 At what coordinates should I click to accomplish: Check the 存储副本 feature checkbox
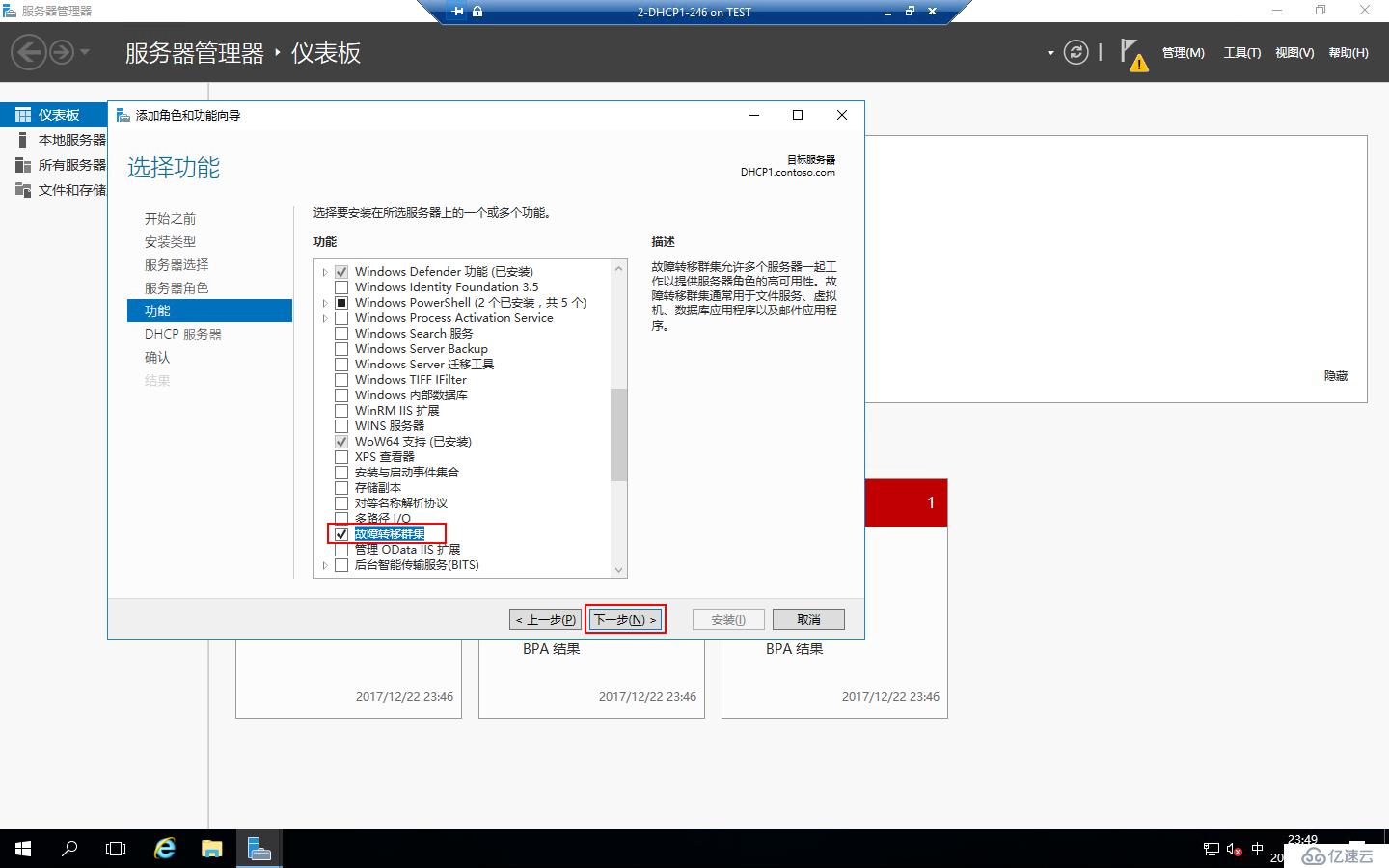coord(341,488)
